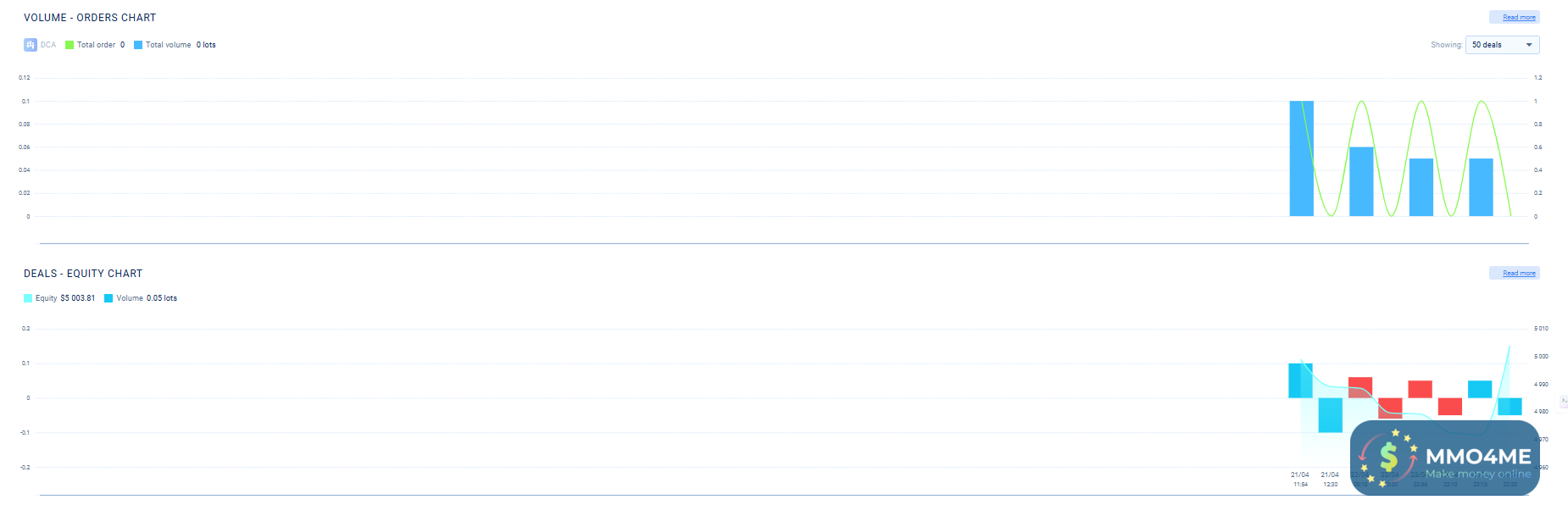This screenshot has width=1568, height=505.
Task: Click the dropdown arrow beside 50 deals
Action: (1529, 45)
